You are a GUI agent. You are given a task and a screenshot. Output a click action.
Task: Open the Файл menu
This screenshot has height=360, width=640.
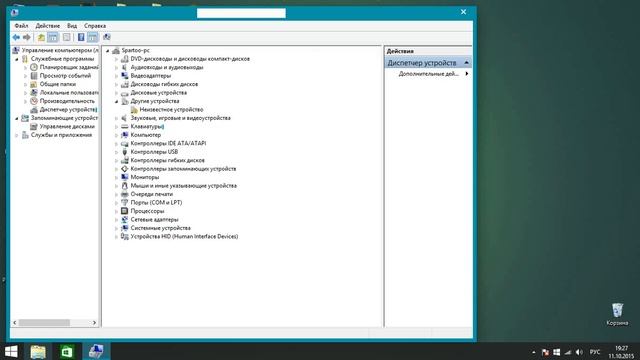(21, 26)
